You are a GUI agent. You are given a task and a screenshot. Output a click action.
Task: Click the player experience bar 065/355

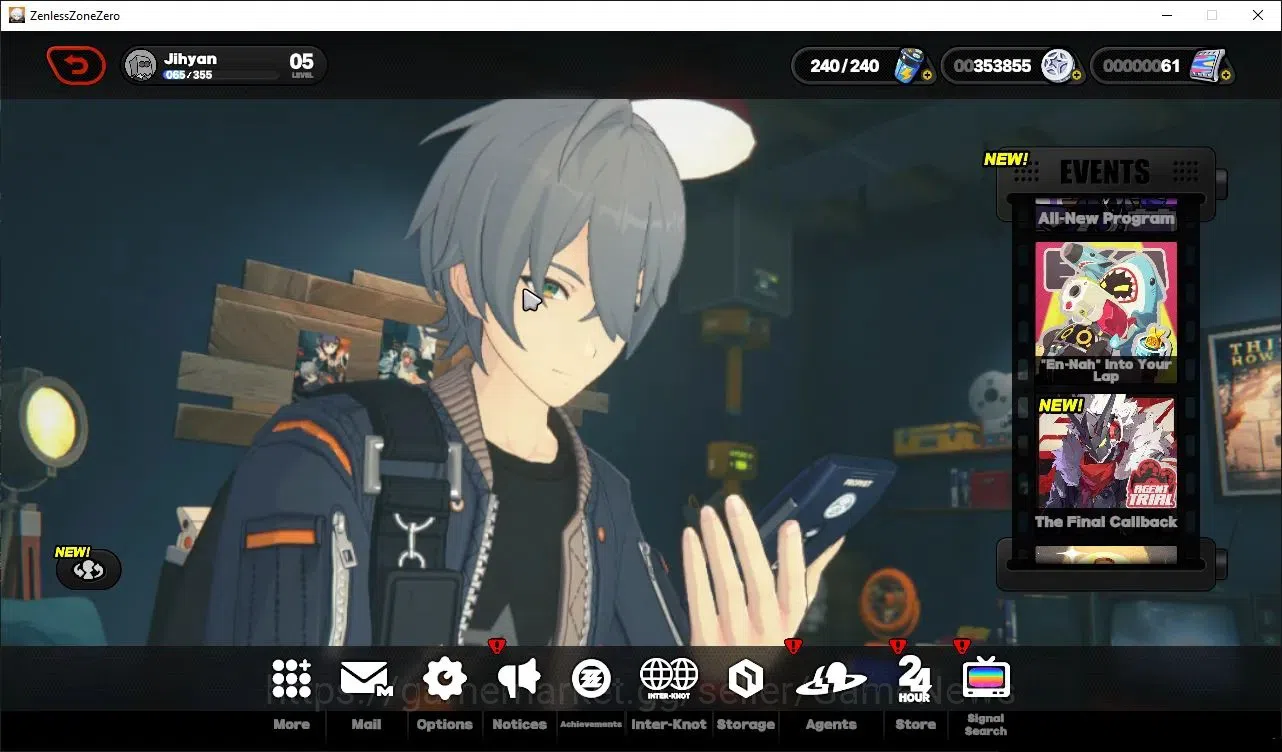(x=221, y=75)
